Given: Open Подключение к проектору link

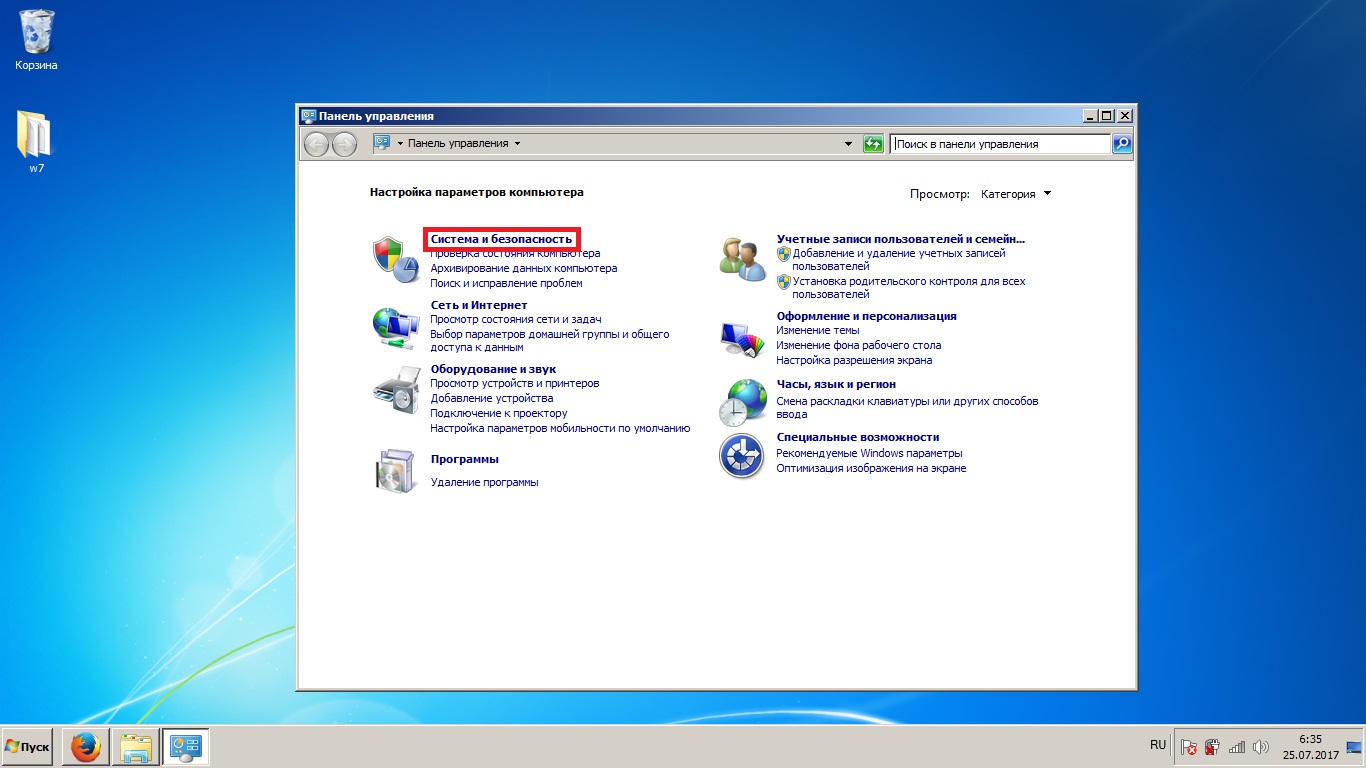Looking at the screenshot, I should tap(498, 414).
